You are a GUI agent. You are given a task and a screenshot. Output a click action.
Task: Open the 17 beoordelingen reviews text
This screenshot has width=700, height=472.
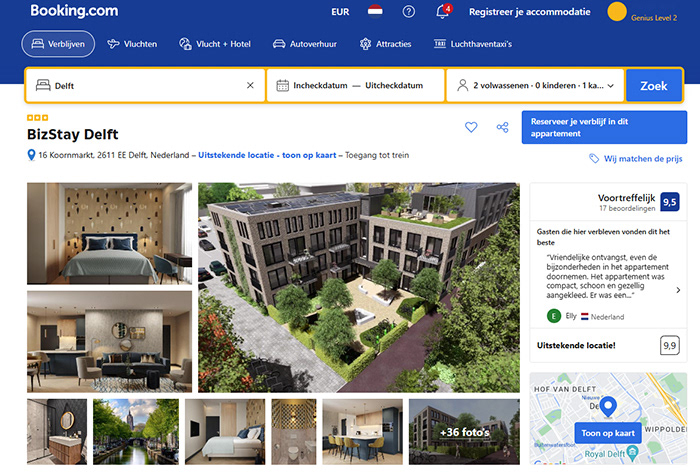pyautogui.click(x=627, y=209)
